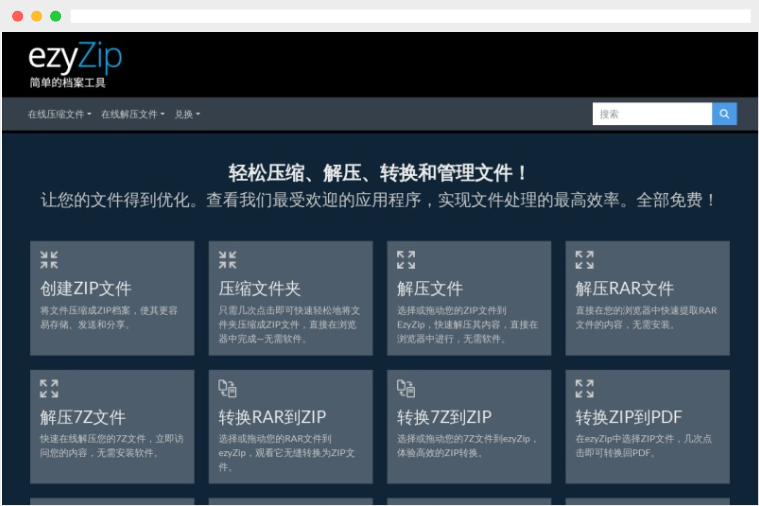759x506 pixels.
Task: Click the expand icon above 转换ZIP到PDF
Action: [x=584, y=388]
